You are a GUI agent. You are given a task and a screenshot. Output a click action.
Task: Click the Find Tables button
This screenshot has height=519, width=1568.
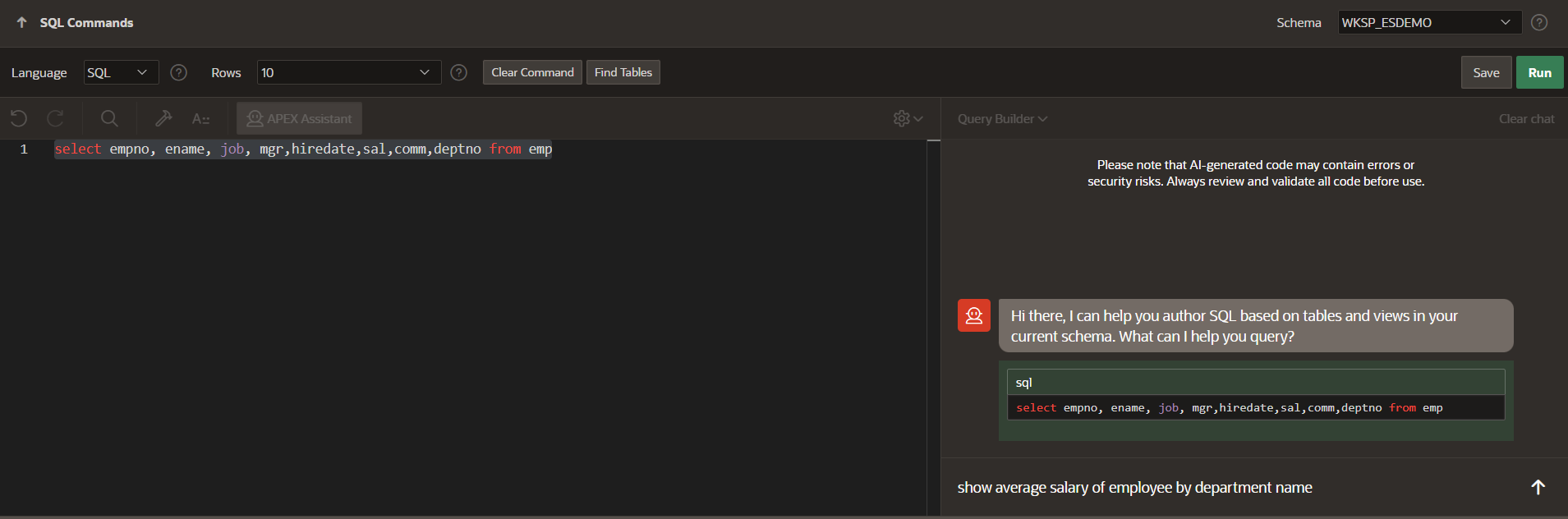coord(623,72)
